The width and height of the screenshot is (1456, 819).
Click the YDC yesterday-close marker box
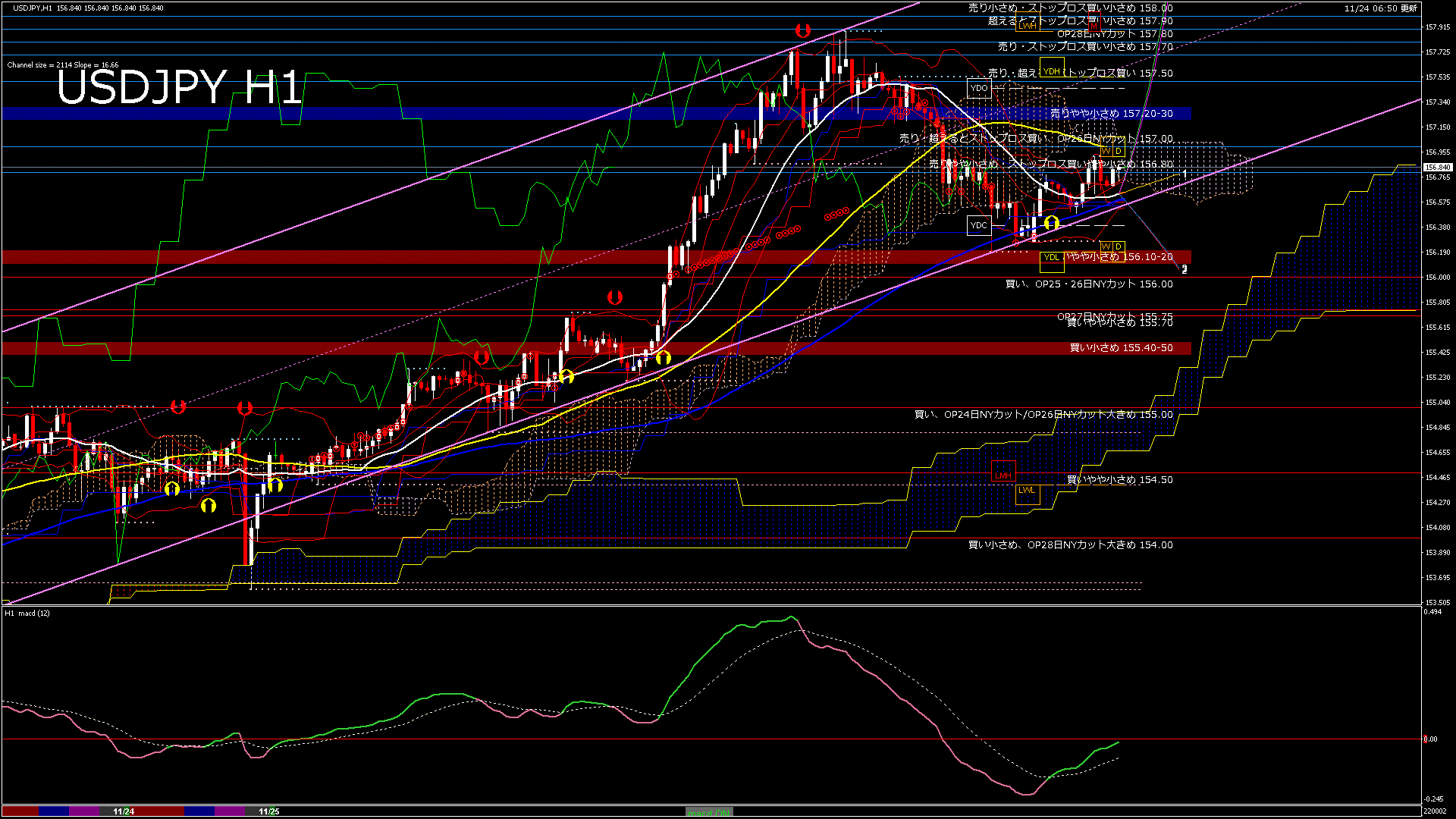(x=979, y=225)
